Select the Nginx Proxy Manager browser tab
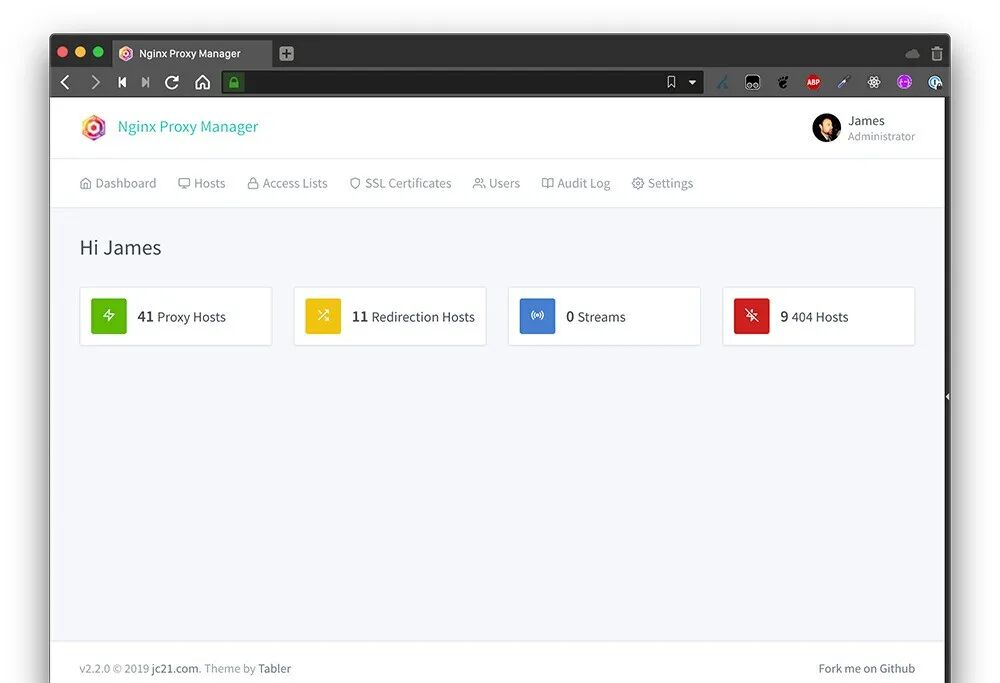This screenshot has height=683, width=1000. (x=192, y=54)
